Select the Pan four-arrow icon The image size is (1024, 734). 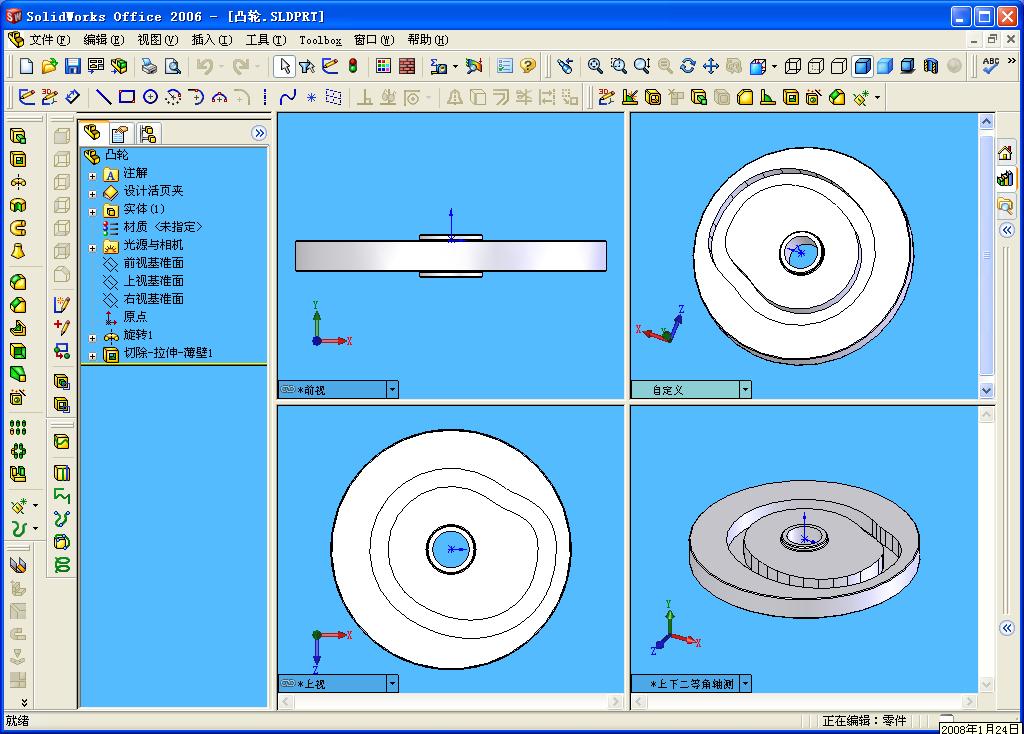[711, 66]
